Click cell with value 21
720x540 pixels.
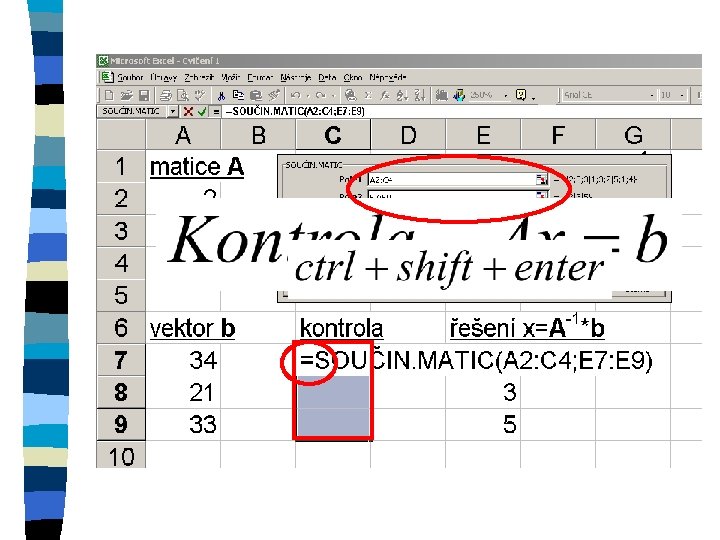(183, 392)
